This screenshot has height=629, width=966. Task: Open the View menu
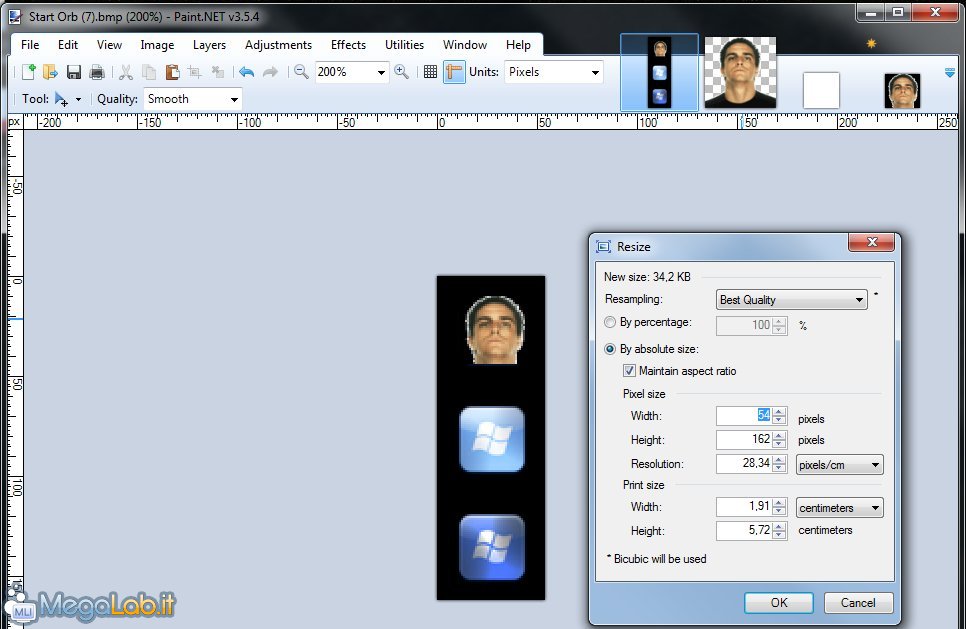coord(109,45)
